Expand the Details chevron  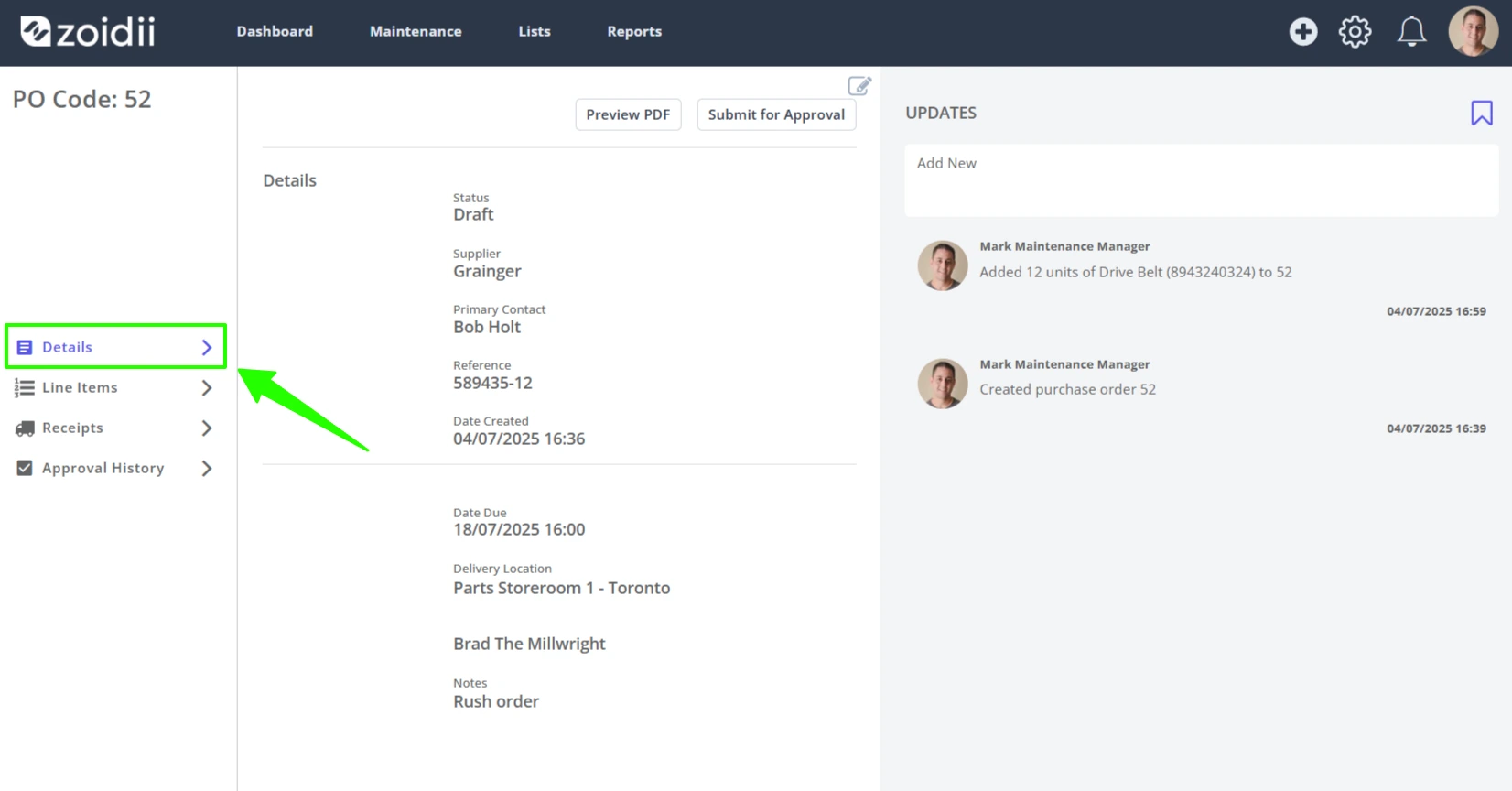click(207, 347)
